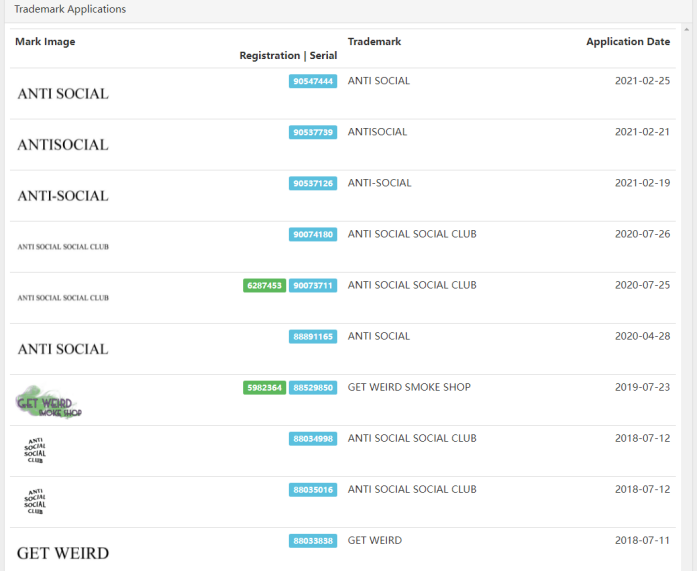
Task: Click application date 2018-07-12 beside 88034998
Action: point(642,438)
